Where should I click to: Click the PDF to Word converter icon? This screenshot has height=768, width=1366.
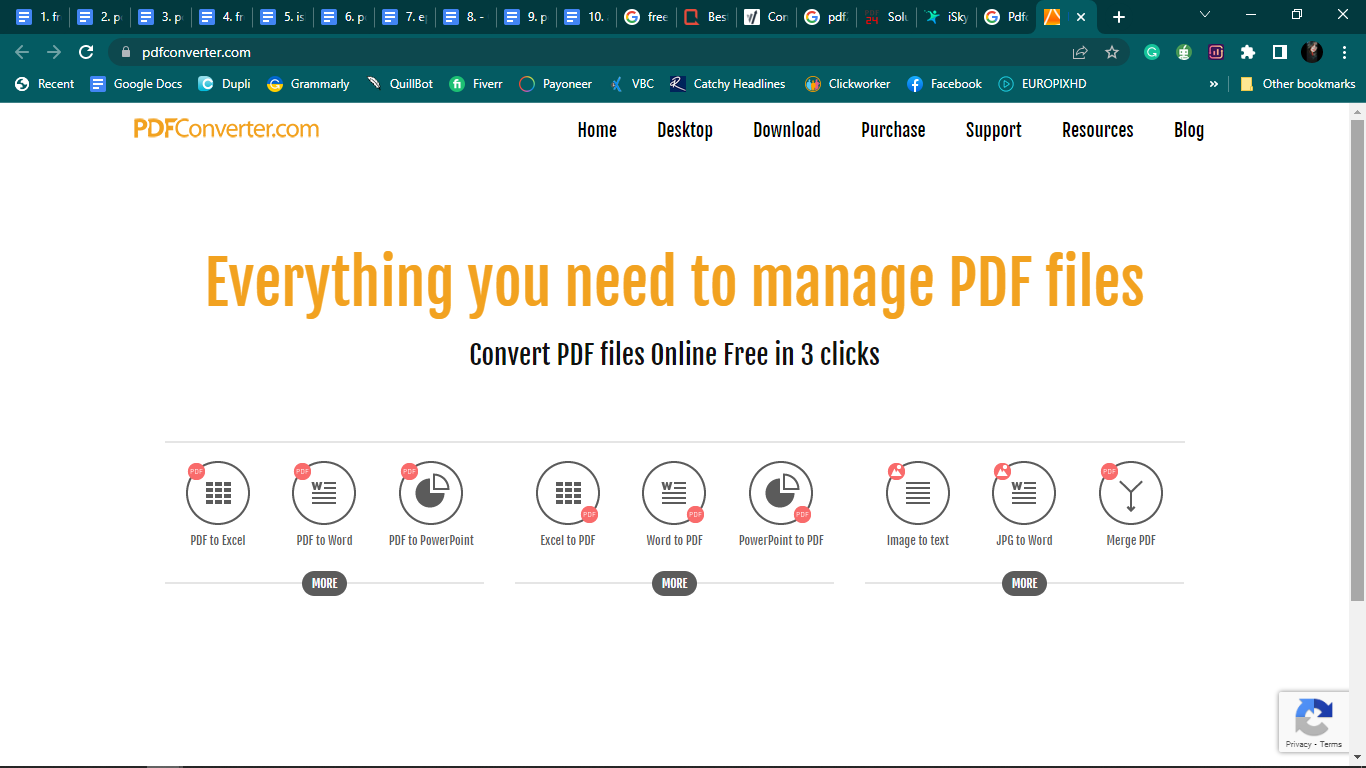324,492
